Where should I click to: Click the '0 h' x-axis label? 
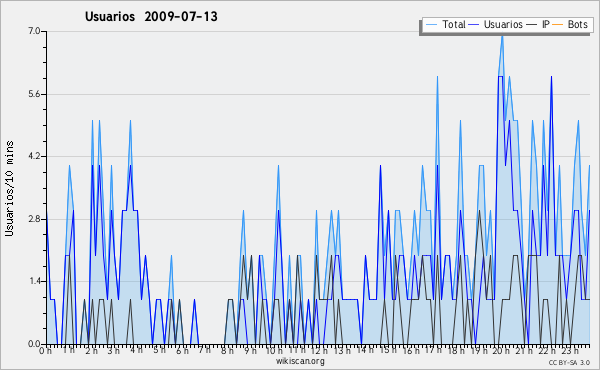point(46,350)
